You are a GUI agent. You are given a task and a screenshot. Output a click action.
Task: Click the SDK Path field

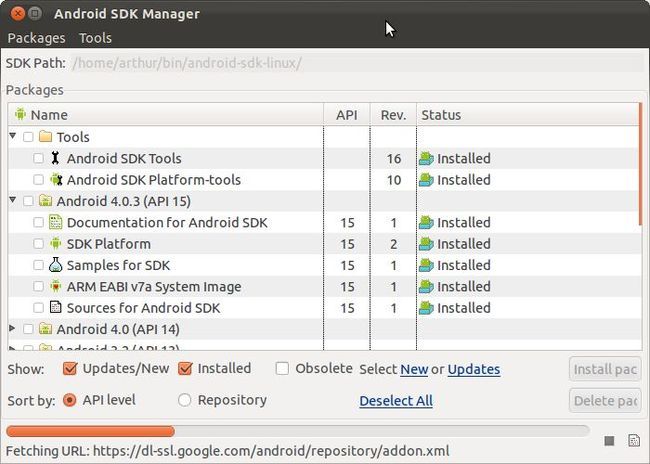pos(358,63)
